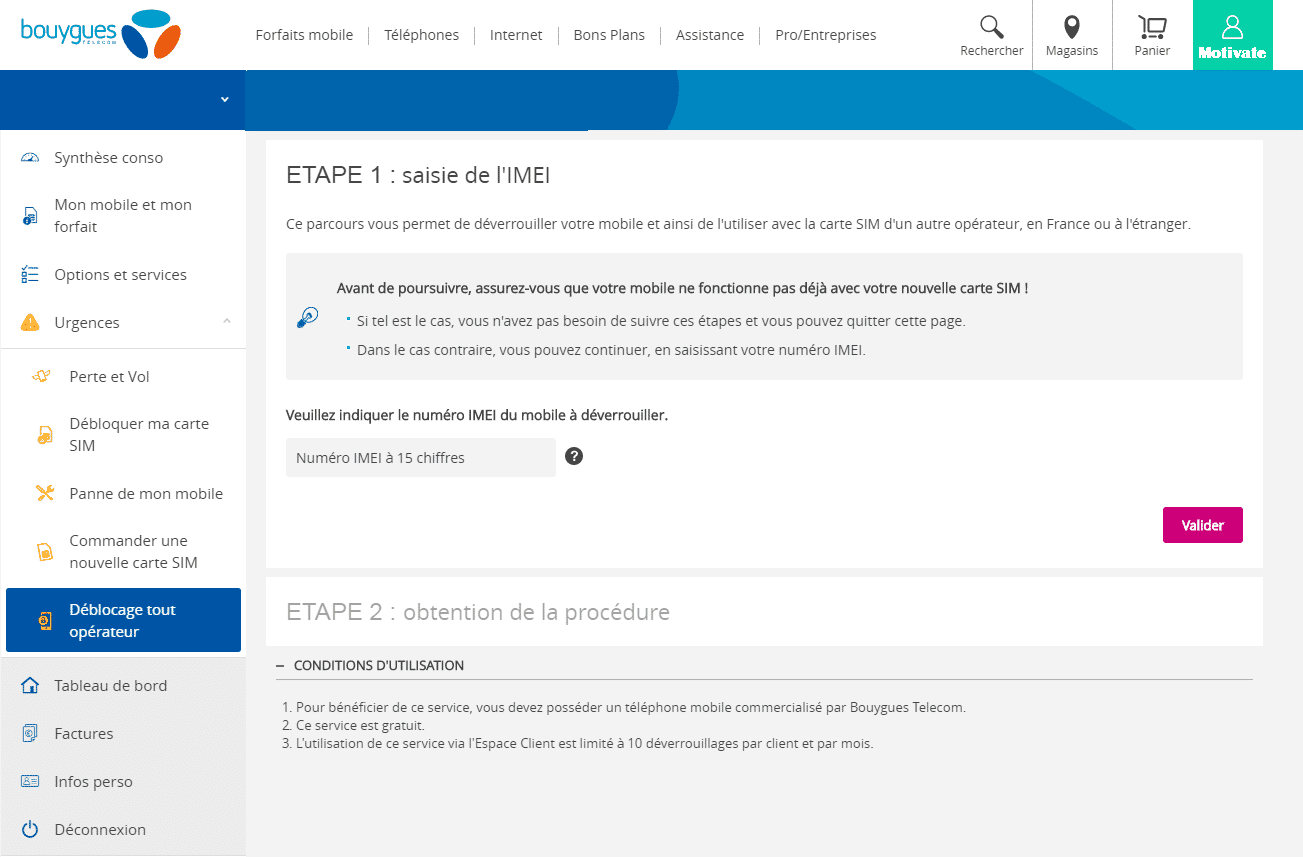This screenshot has width=1303, height=857.
Task: Select Déblocage tout opérateur menu entry
Action: click(124, 620)
